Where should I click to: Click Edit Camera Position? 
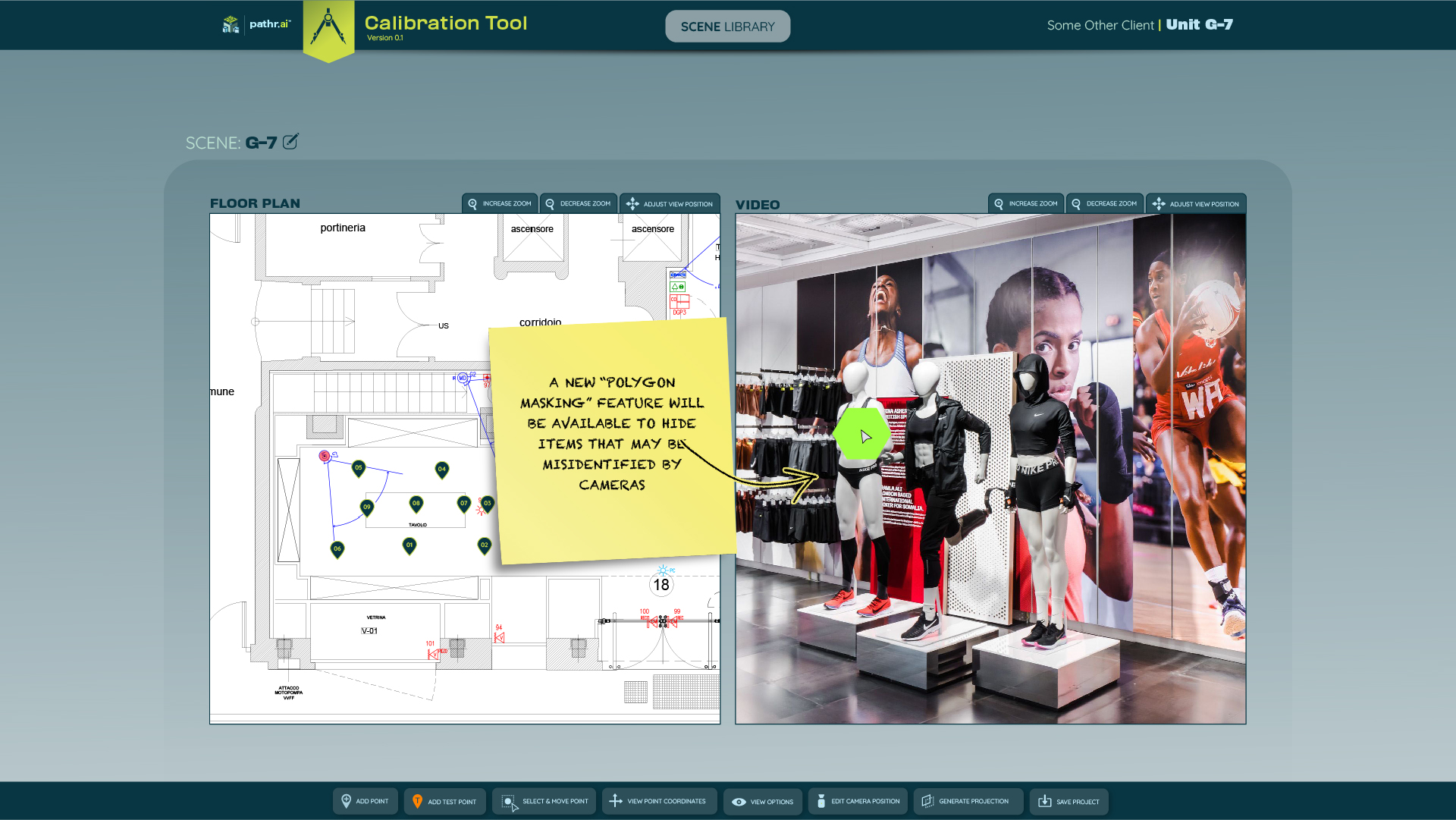(857, 801)
